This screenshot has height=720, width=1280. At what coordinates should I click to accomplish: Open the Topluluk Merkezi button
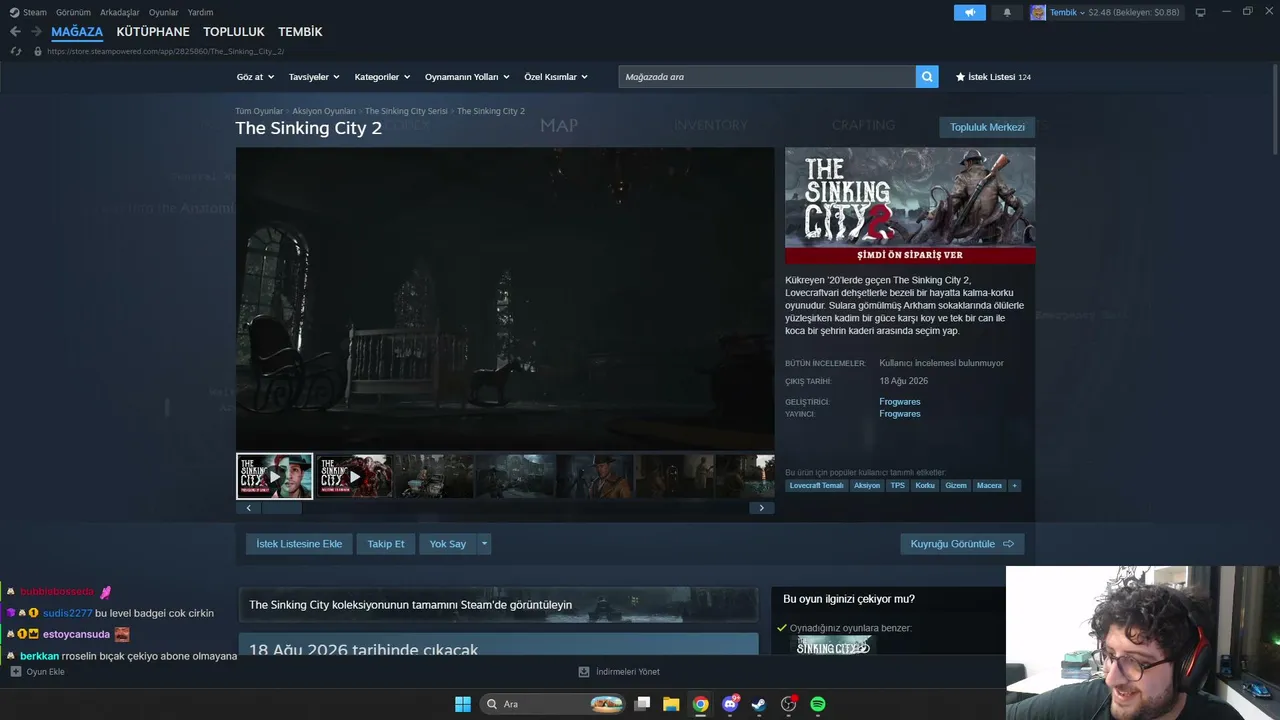coord(987,127)
